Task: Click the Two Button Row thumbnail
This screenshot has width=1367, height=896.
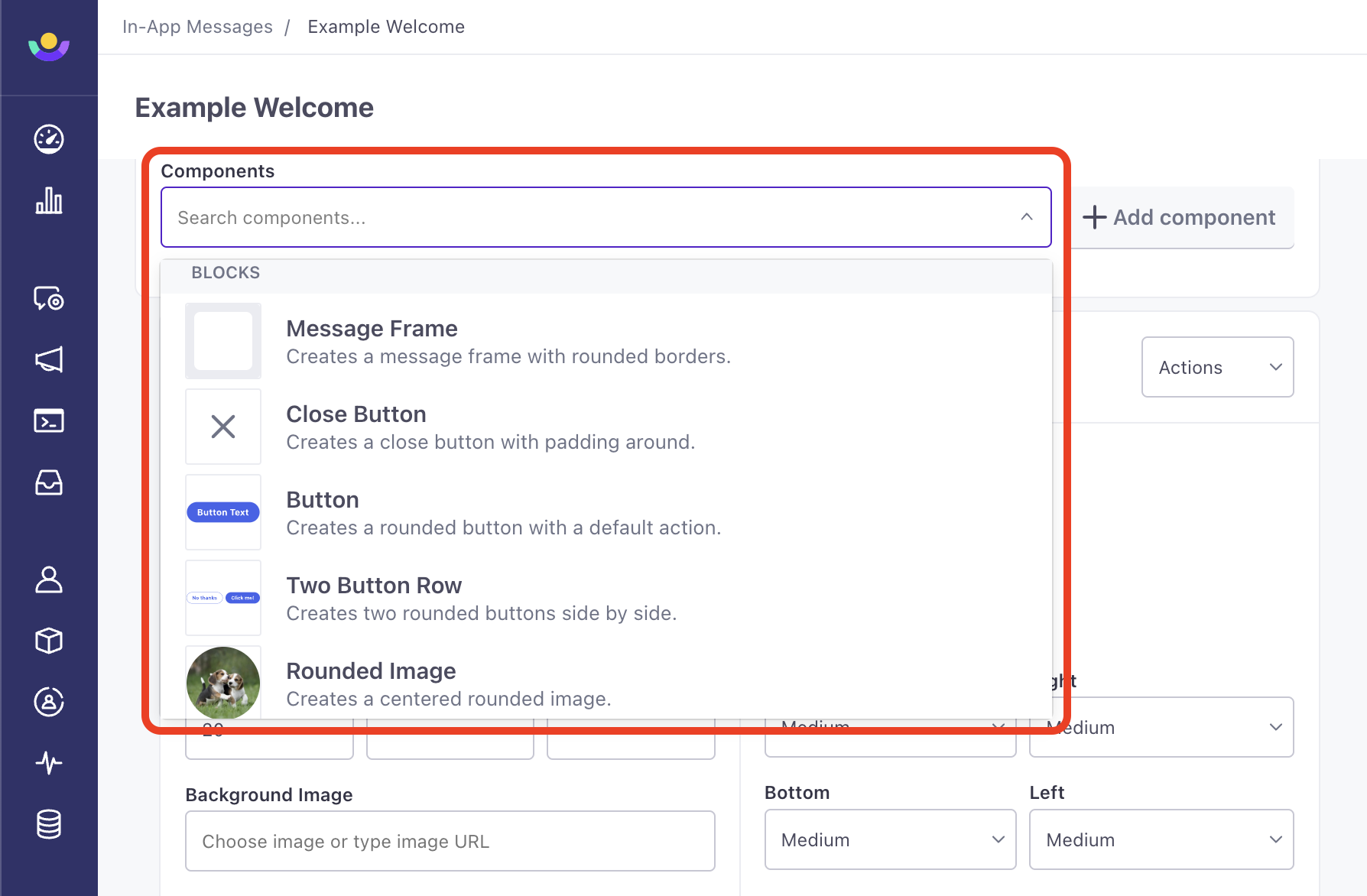Action: (223, 598)
